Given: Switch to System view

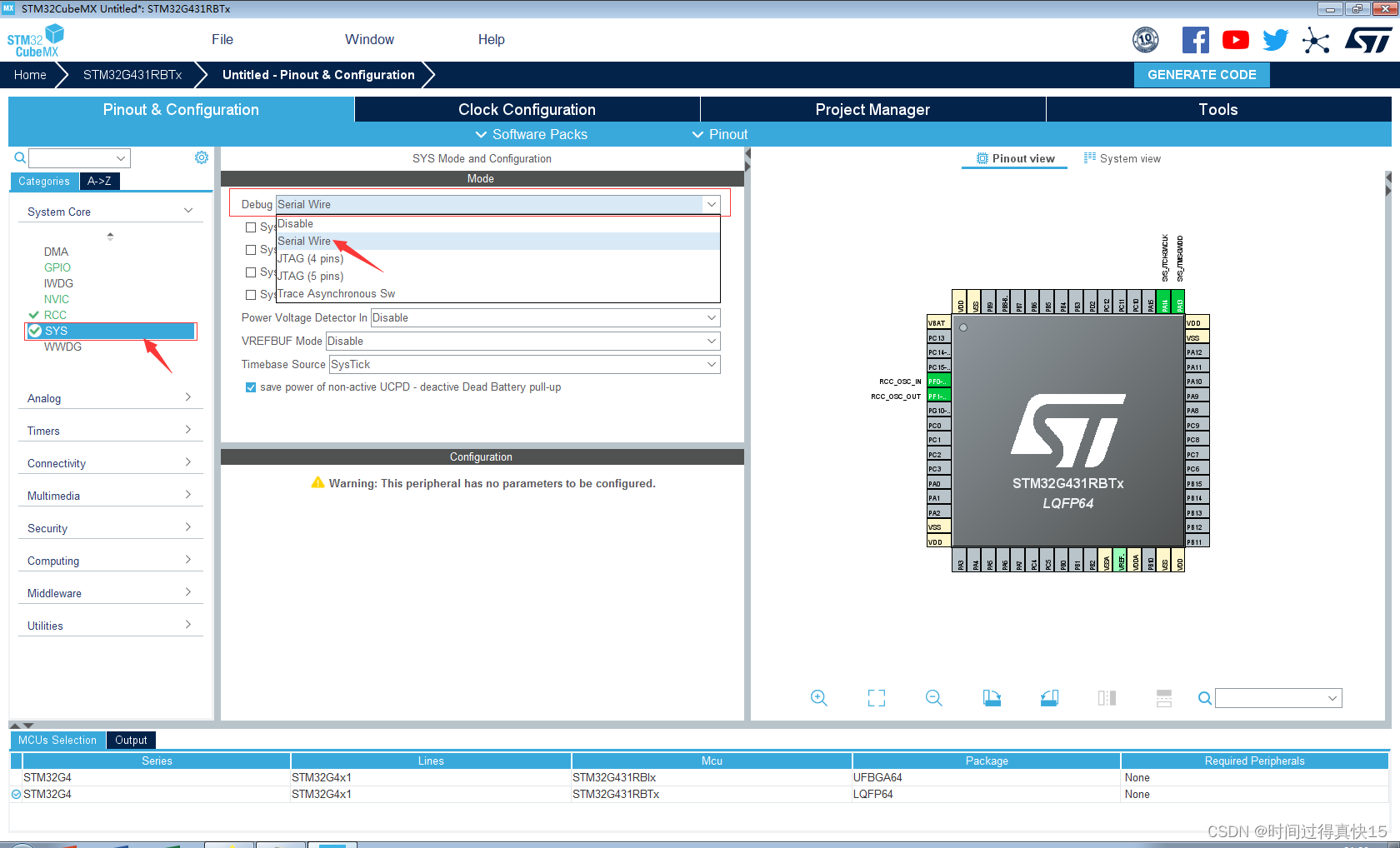Looking at the screenshot, I should coord(1122,158).
